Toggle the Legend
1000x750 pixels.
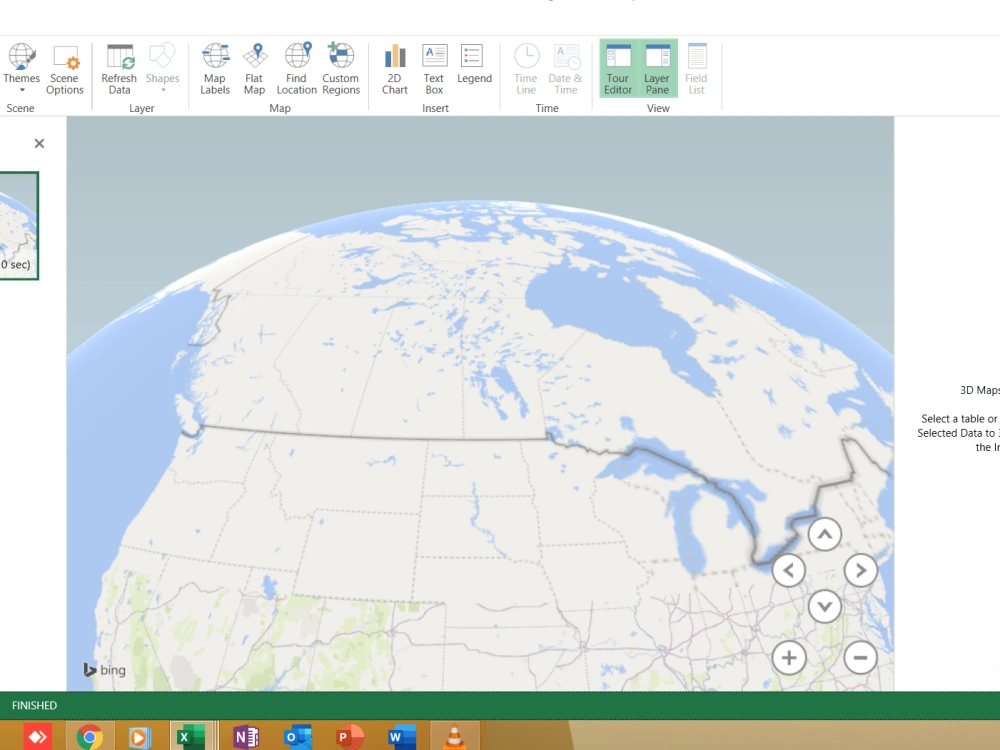pyautogui.click(x=474, y=64)
